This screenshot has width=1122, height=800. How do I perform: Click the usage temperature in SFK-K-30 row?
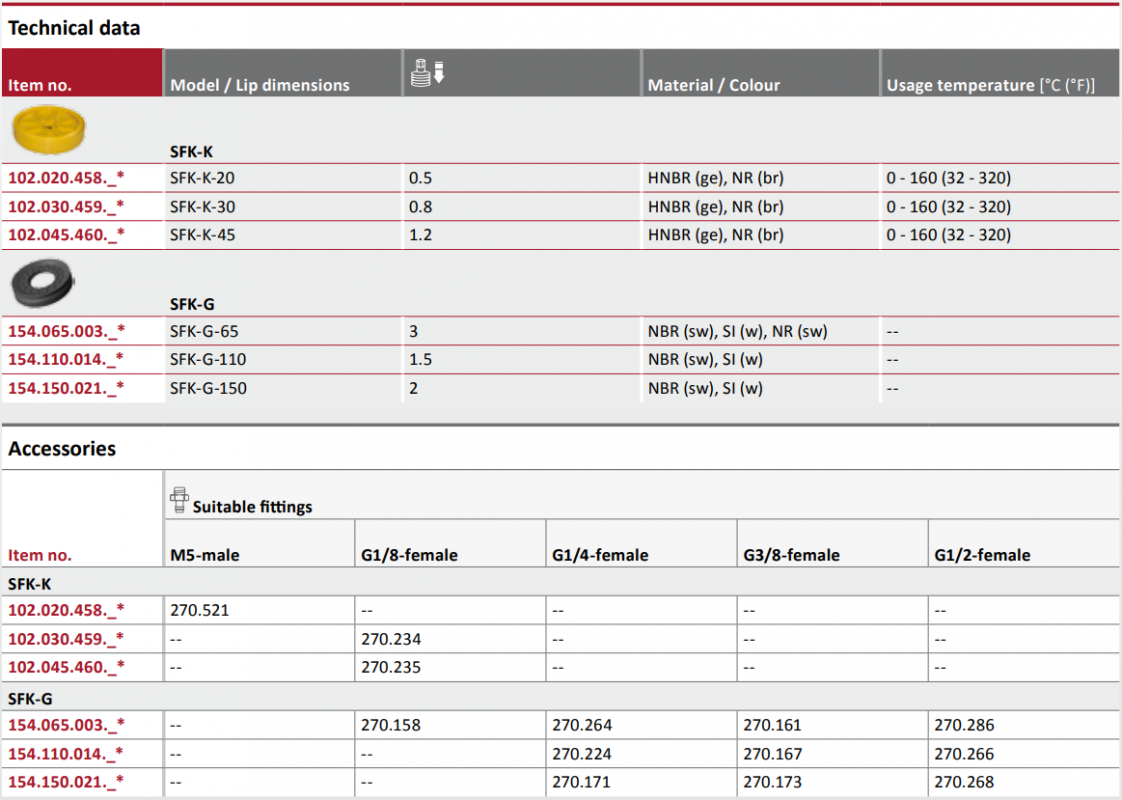coord(948,207)
